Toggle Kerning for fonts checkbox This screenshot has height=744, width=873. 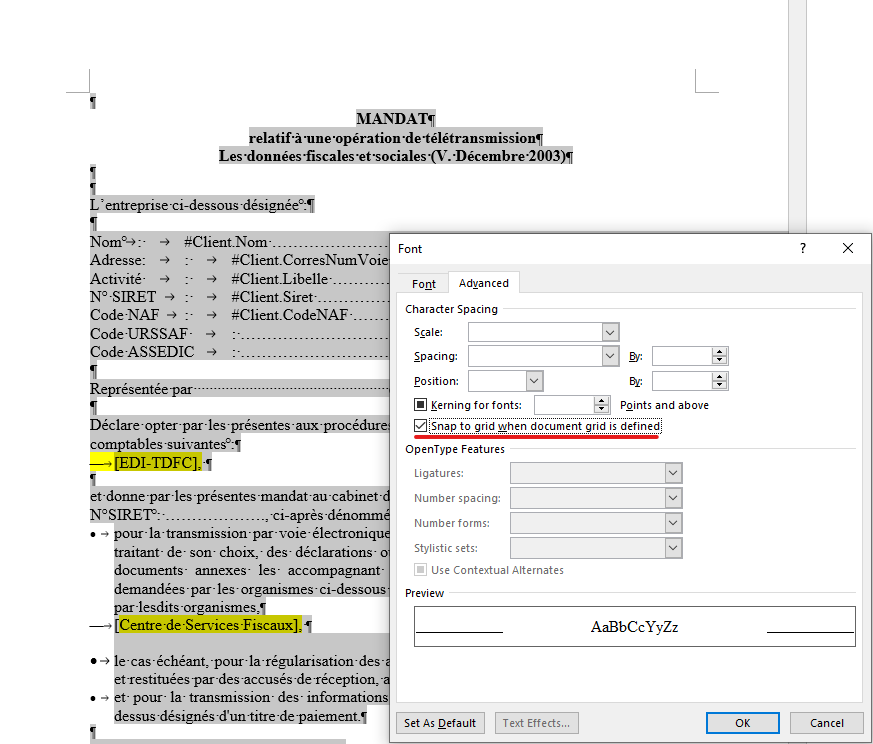[x=421, y=405]
